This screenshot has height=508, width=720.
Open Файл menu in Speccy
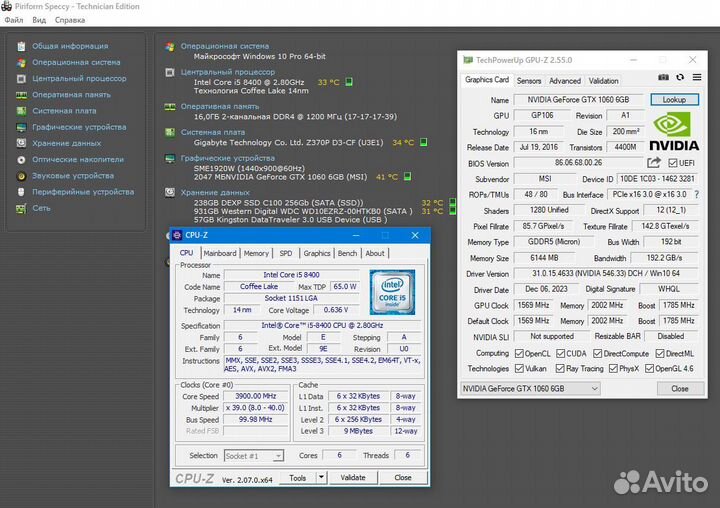(14, 20)
